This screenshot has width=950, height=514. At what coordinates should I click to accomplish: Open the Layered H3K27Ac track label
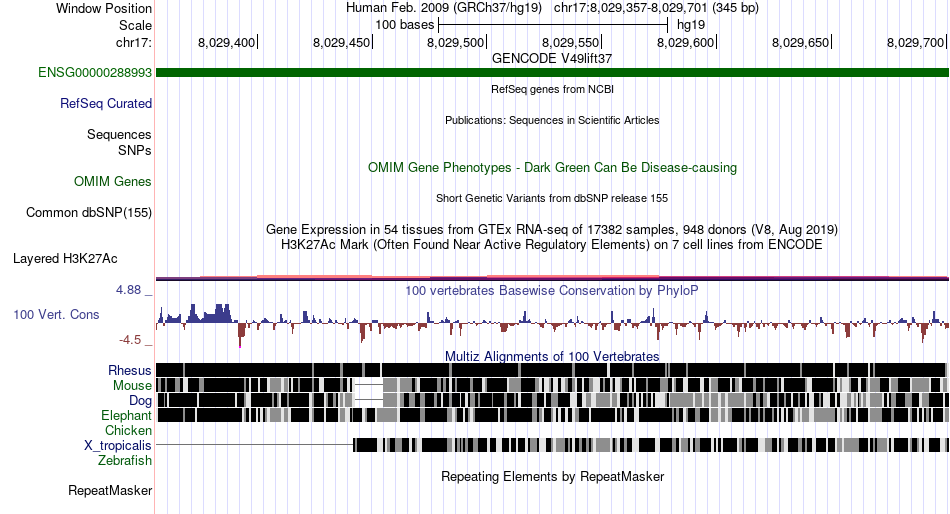pyautogui.click(x=65, y=259)
